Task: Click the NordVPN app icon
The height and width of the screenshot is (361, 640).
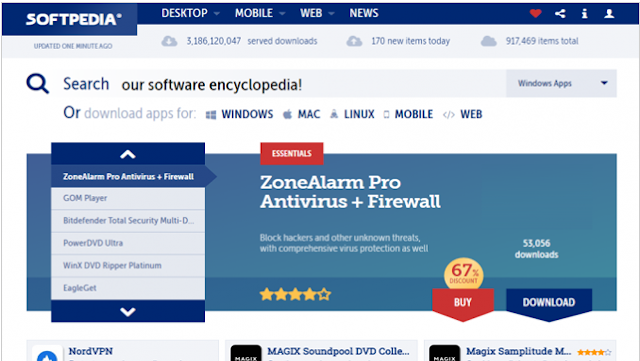Action: 47,354
